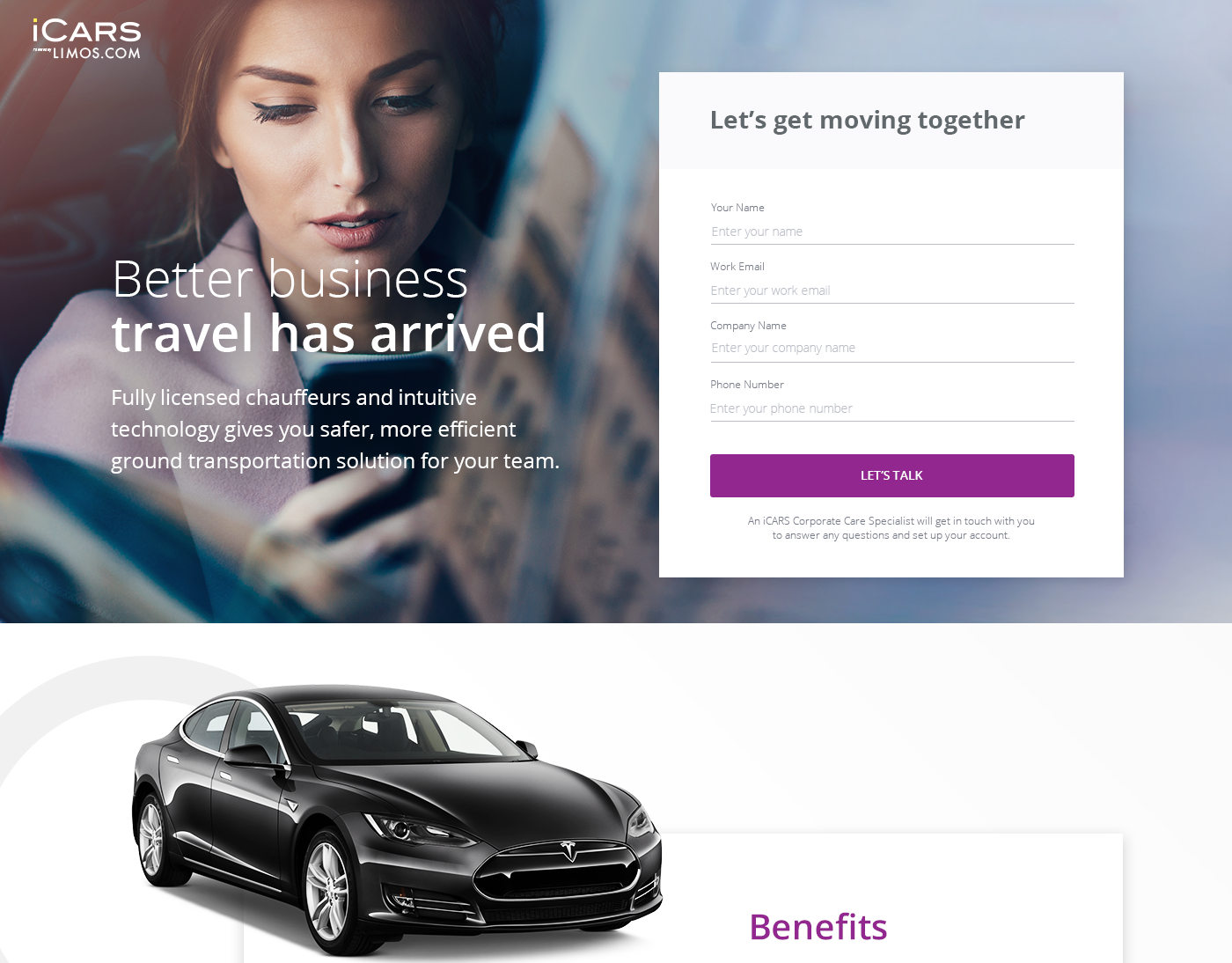Select the purple Benefits heading

tap(818, 927)
